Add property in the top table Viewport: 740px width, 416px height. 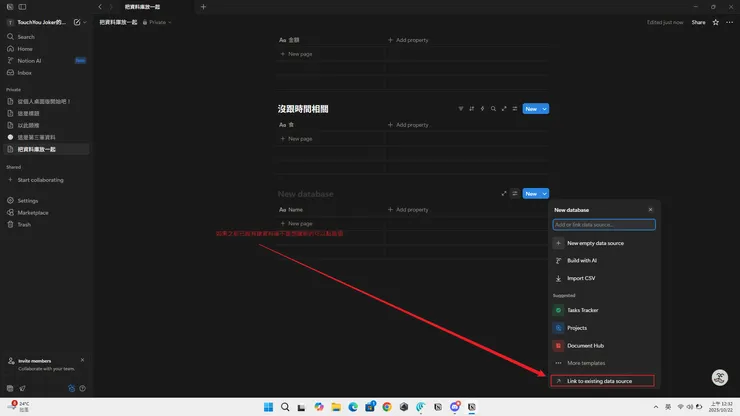[x=408, y=40]
